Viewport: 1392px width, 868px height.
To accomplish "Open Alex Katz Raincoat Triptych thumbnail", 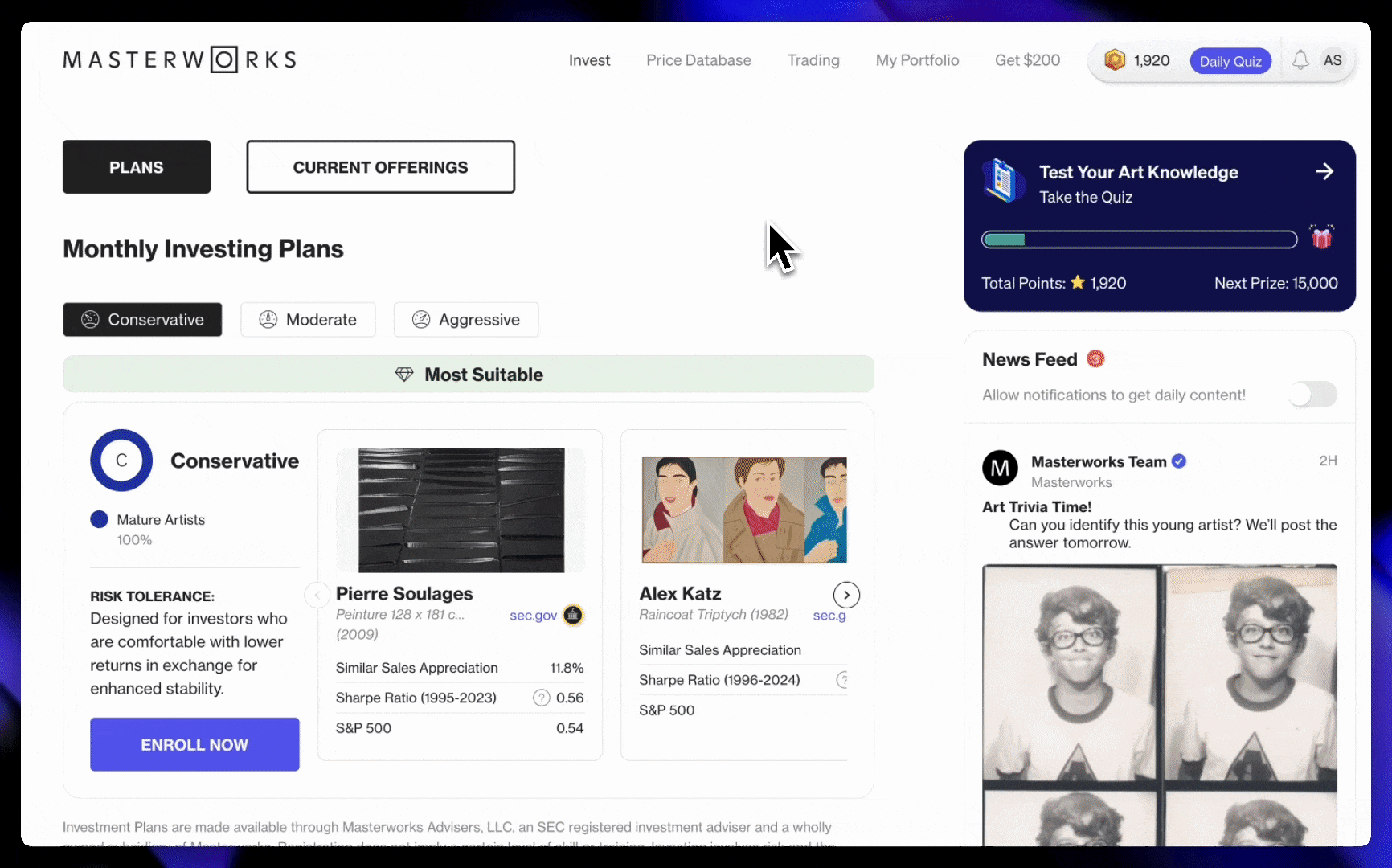I will point(744,510).
